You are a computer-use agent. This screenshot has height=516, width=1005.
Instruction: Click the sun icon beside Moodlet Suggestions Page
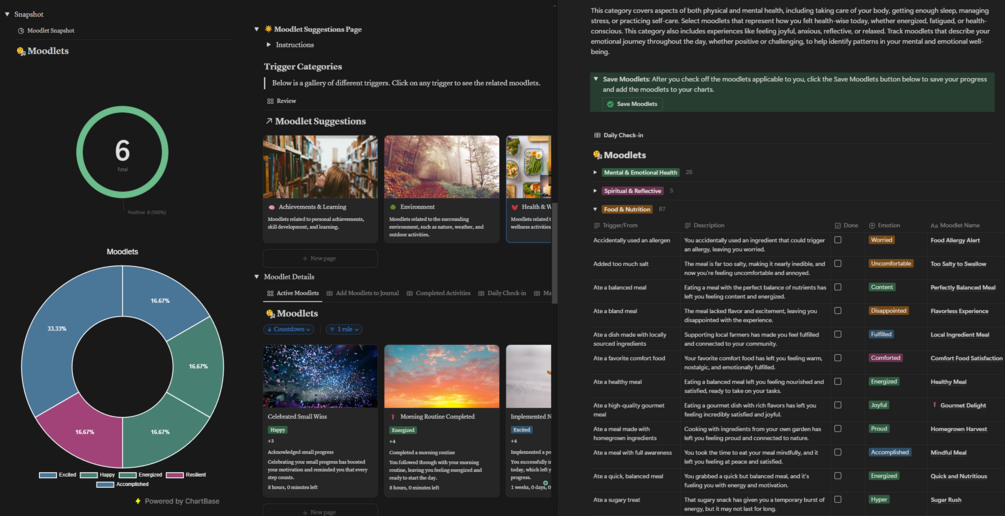point(269,29)
